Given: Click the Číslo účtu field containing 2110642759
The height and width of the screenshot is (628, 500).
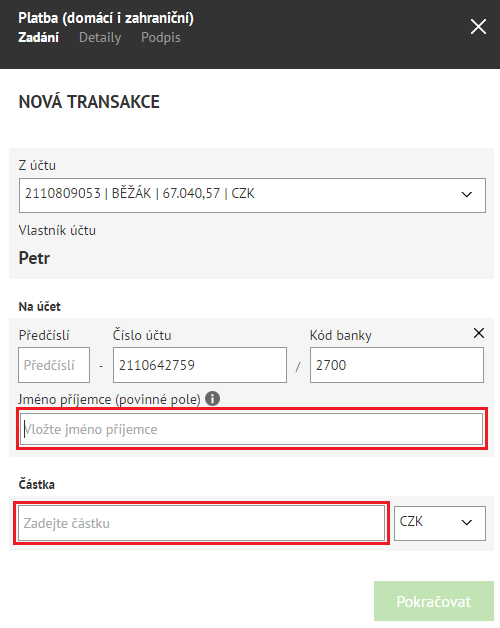Looking at the screenshot, I should 200,365.
